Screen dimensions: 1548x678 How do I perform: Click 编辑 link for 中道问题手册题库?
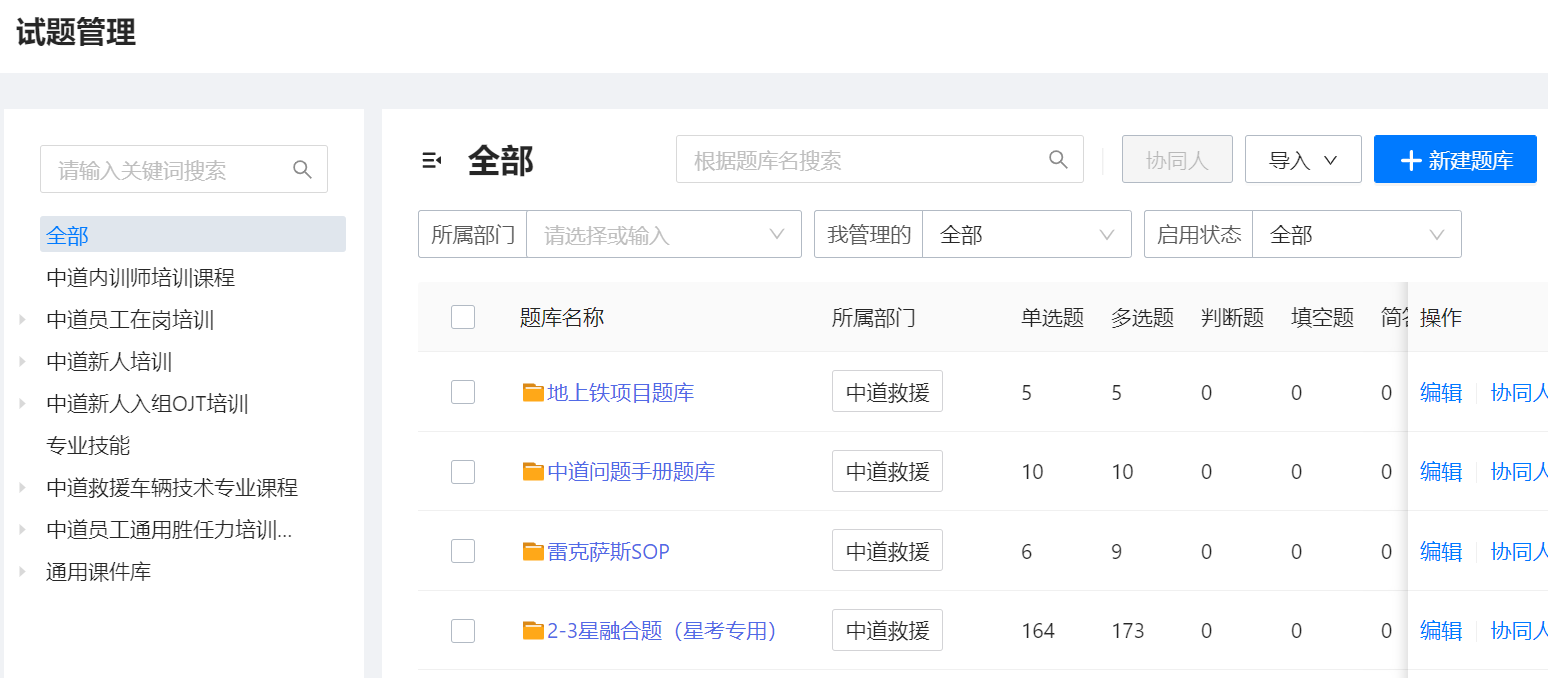(x=1441, y=472)
